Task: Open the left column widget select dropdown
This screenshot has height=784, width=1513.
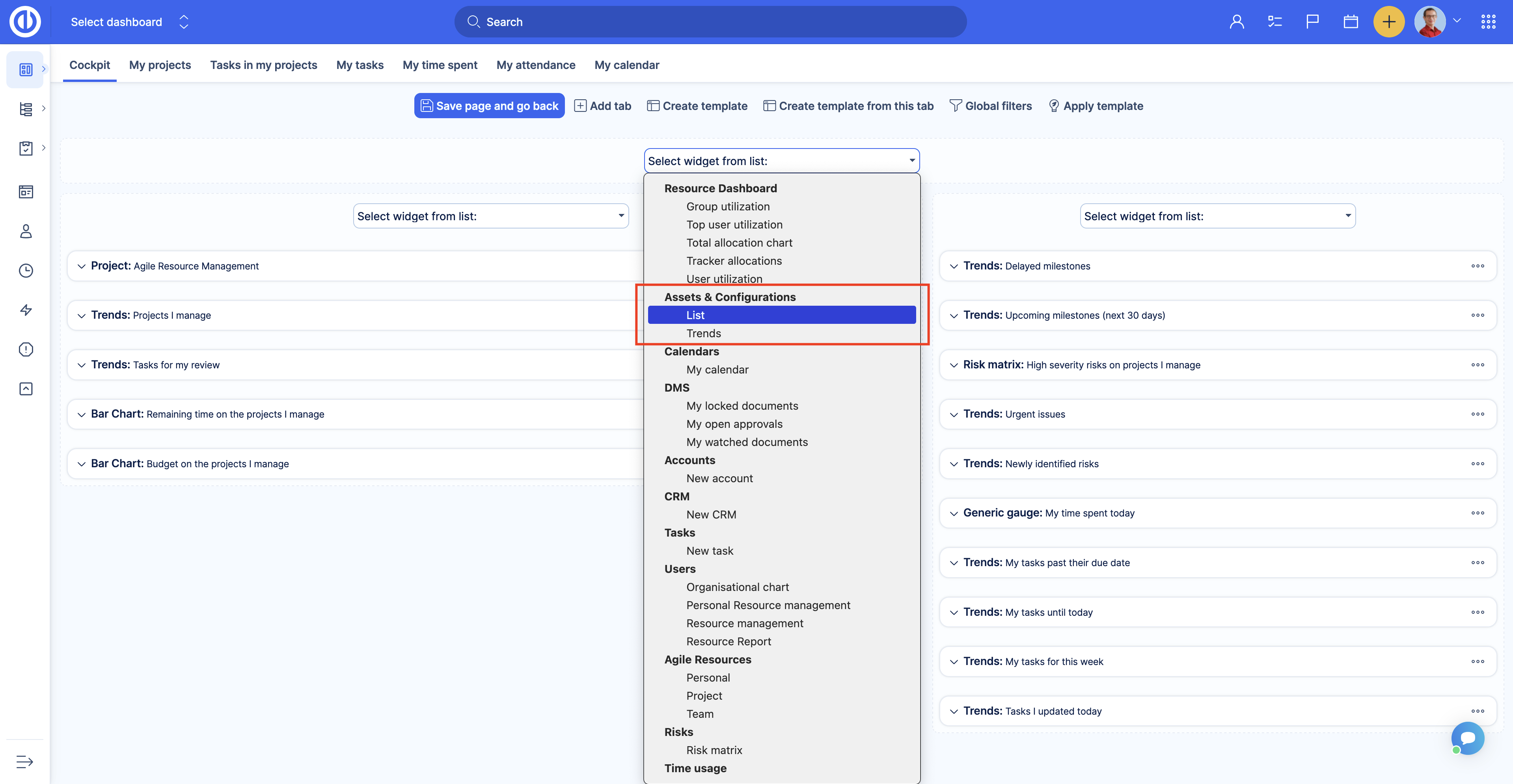Action: (490, 216)
